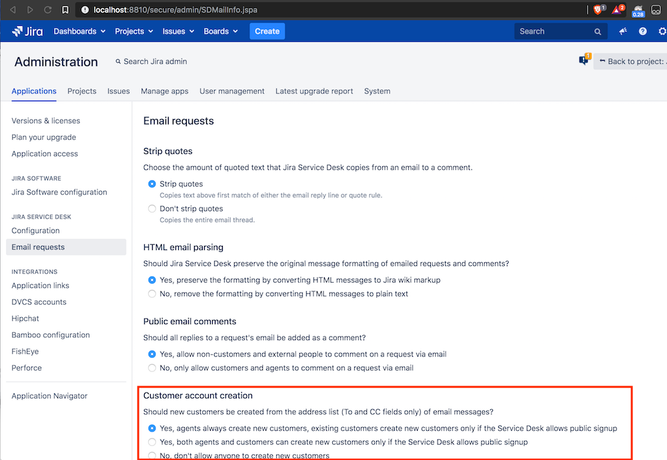Switch to the Projects admin tab
The width and height of the screenshot is (667, 460).
tap(82, 91)
